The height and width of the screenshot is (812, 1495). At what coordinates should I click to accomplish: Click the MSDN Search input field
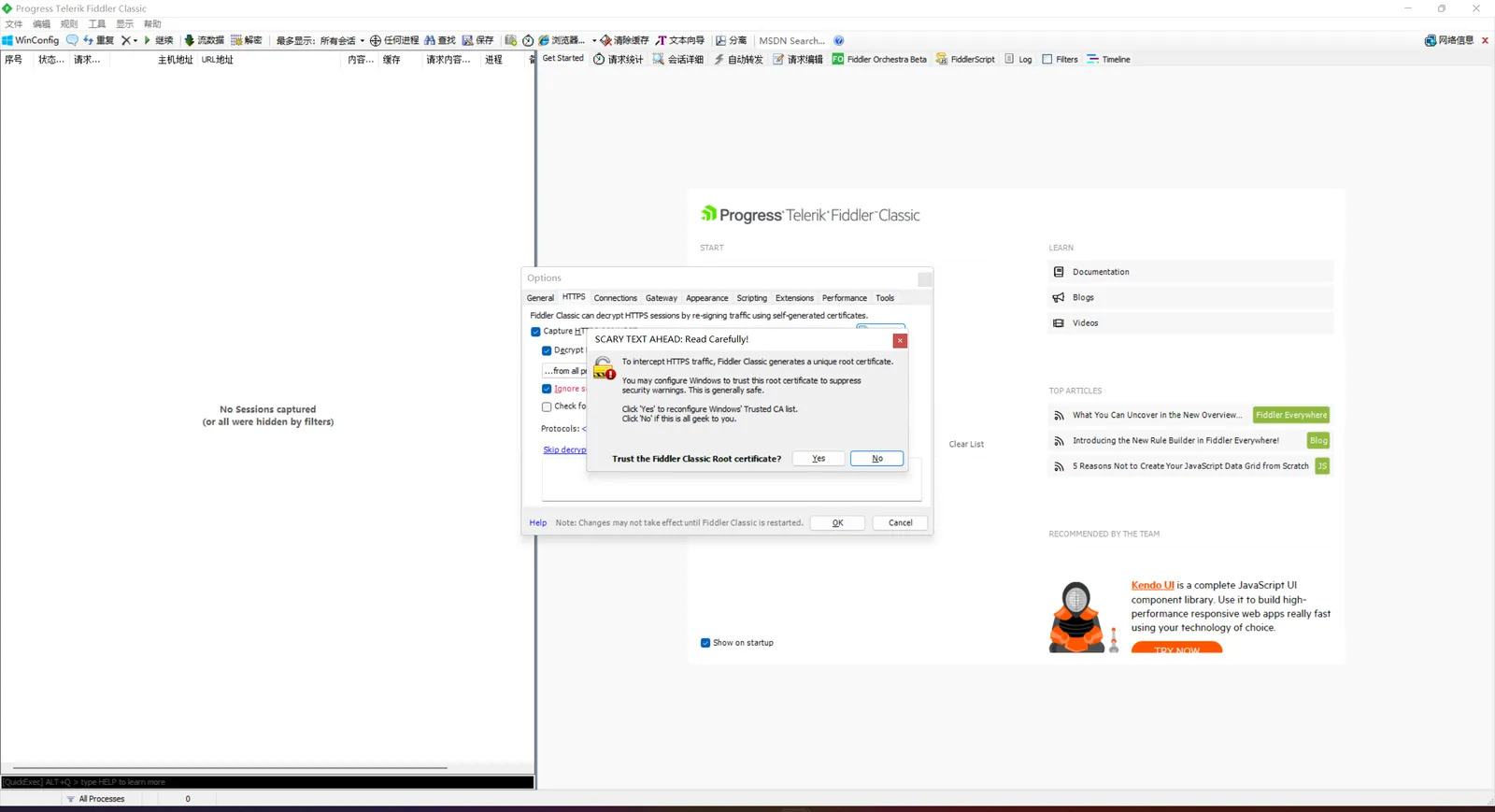click(x=792, y=40)
